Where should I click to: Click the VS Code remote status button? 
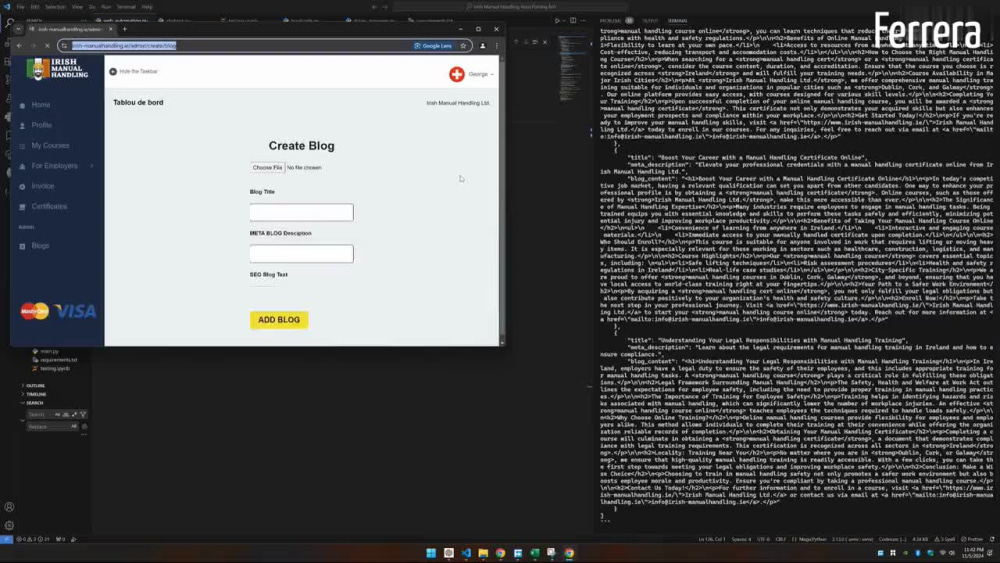pos(6,539)
